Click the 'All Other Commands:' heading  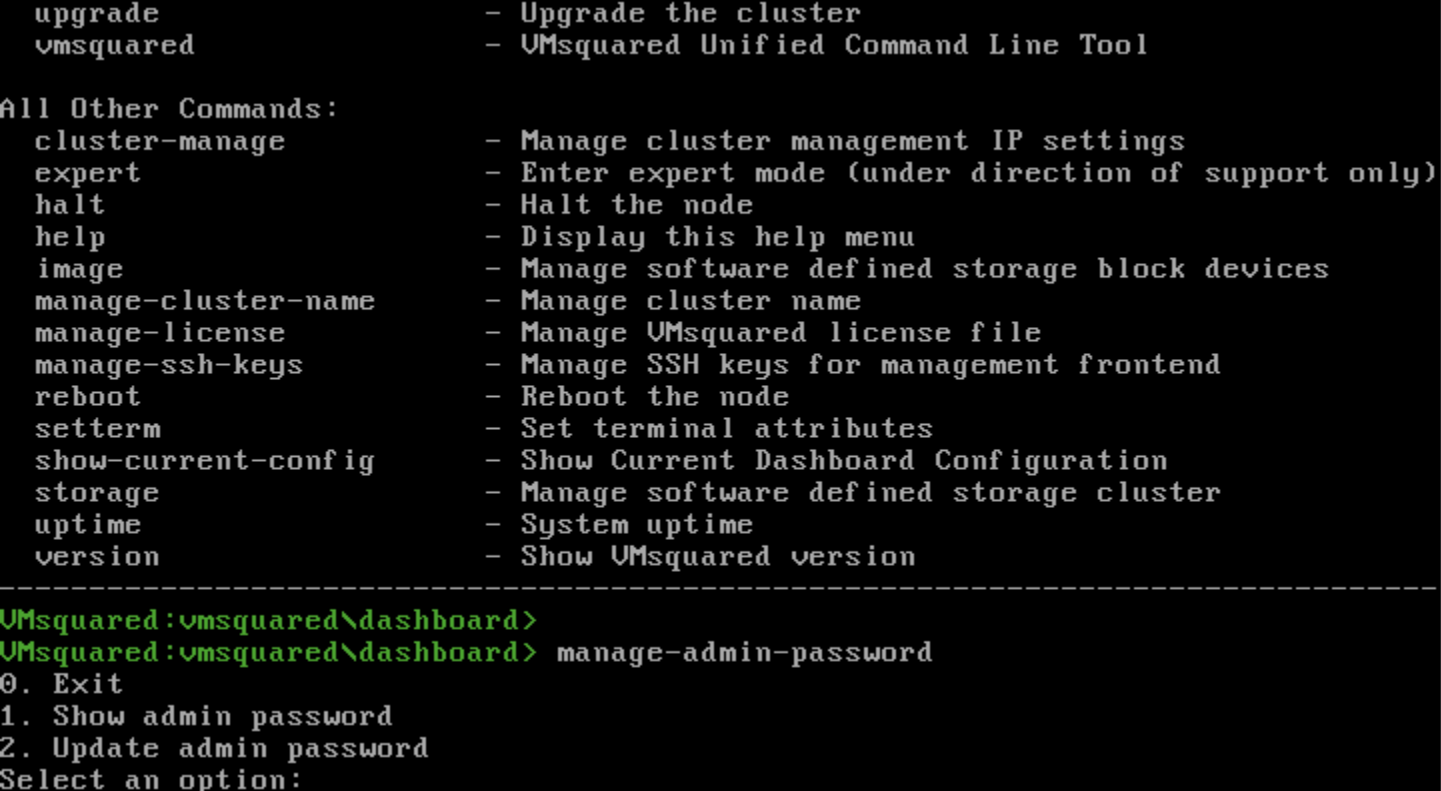click(x=170, y=109)
